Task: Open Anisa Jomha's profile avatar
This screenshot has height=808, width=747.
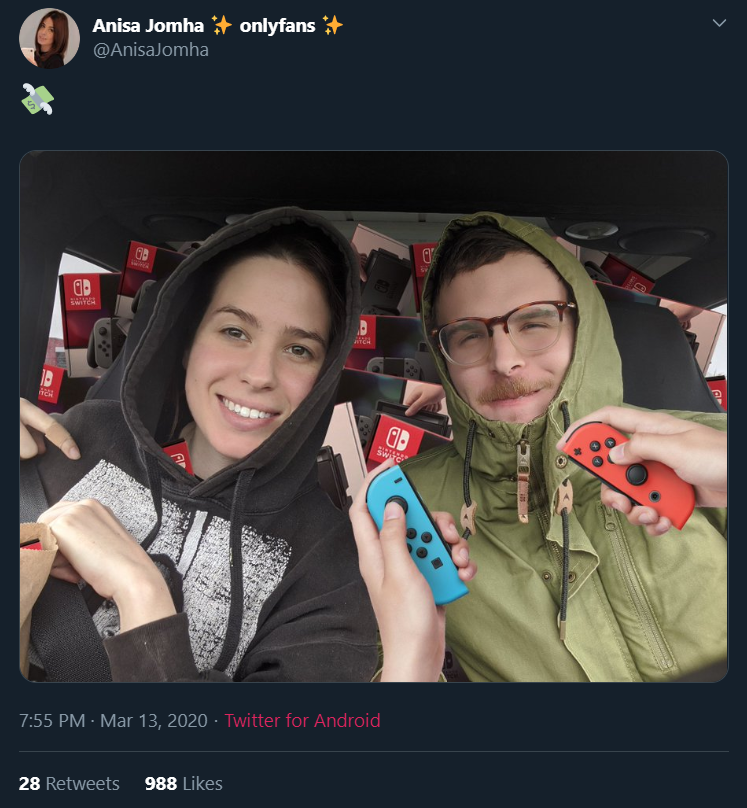Action: pos(49,38)
